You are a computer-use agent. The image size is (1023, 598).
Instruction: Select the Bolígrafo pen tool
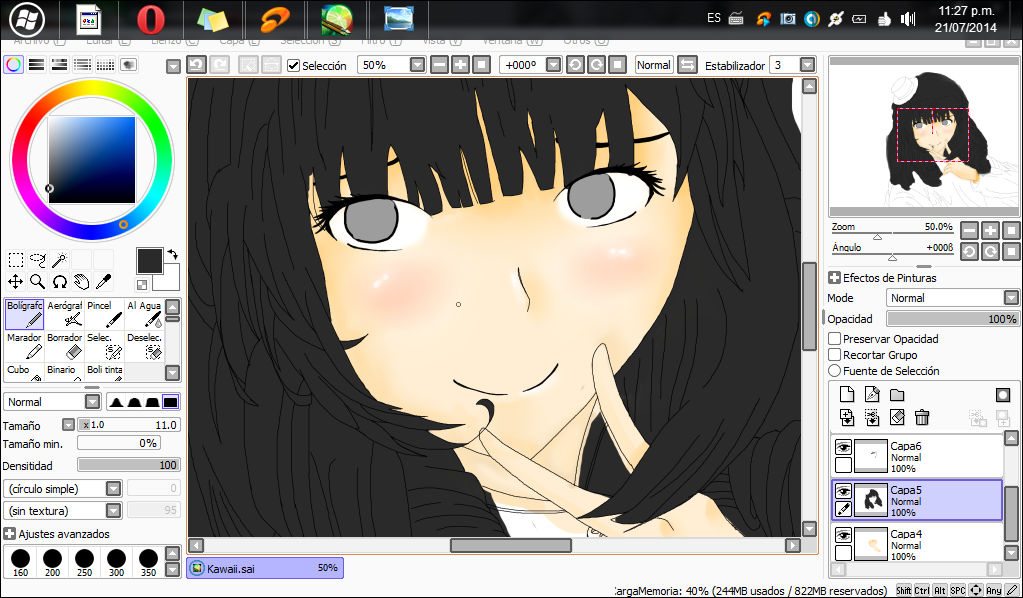[25, 314]
